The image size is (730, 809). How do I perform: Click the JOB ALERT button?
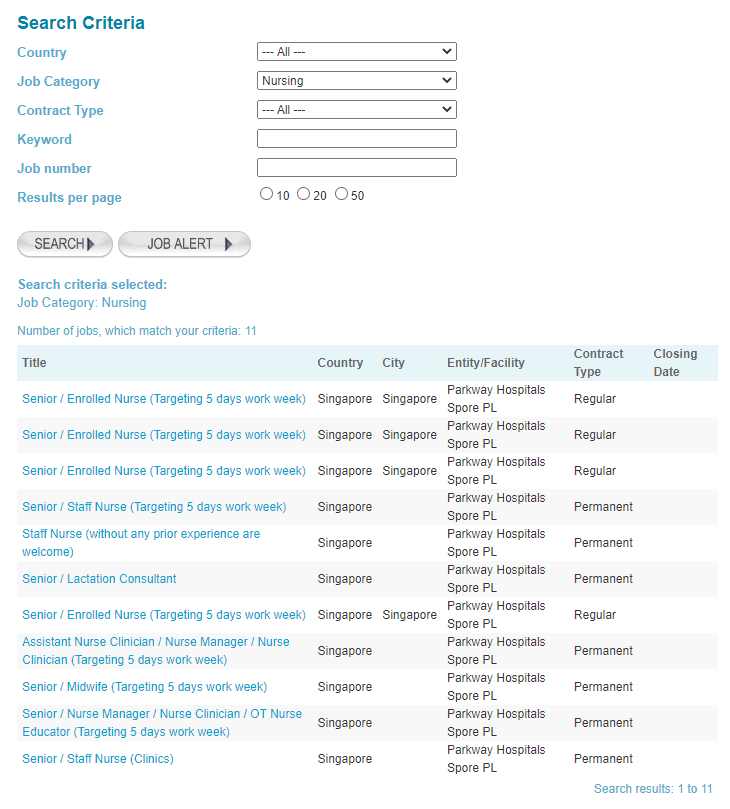click(184, 244)
